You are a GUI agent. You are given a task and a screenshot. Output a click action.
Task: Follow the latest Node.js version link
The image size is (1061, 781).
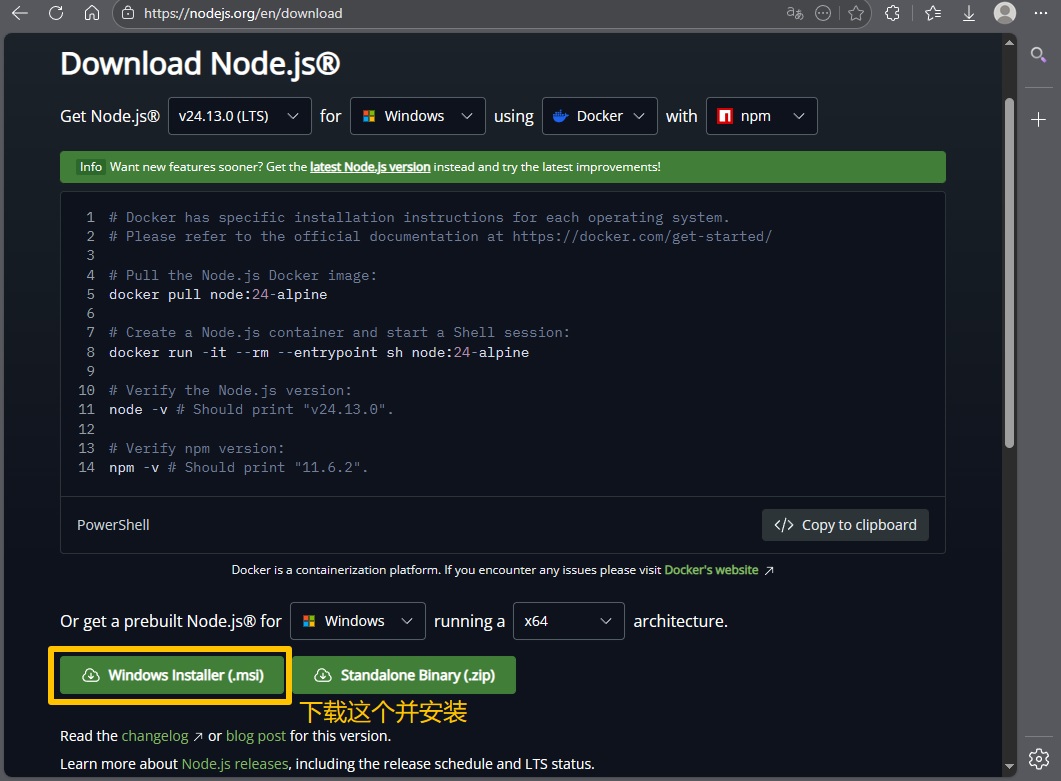[x=370, y=167]
